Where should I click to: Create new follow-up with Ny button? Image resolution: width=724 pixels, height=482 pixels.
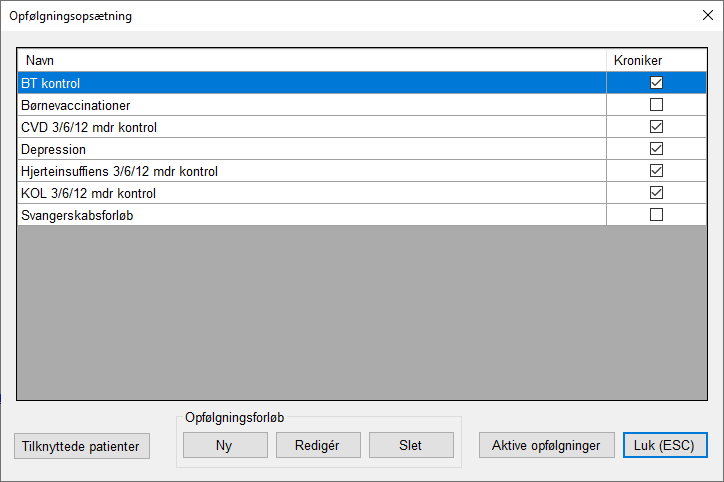pos(225,445)
